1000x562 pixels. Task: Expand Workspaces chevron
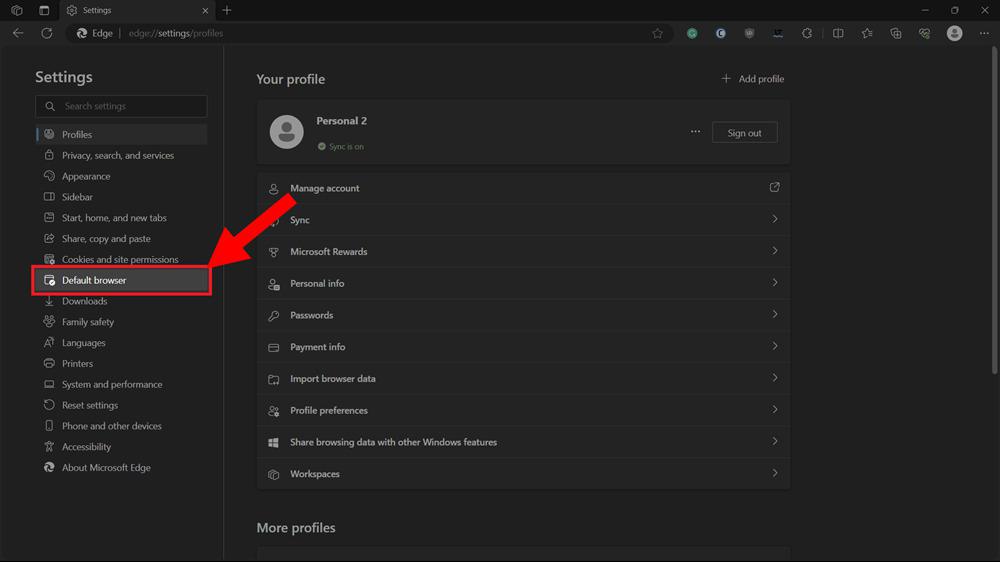(x=775, y=473)
